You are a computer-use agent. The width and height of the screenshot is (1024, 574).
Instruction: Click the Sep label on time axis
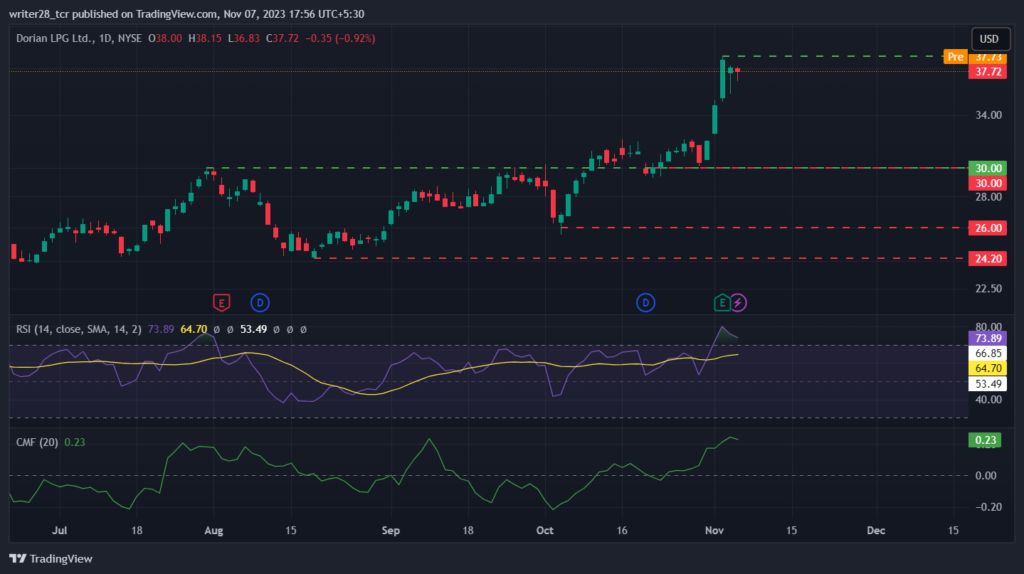pos(391,530)
